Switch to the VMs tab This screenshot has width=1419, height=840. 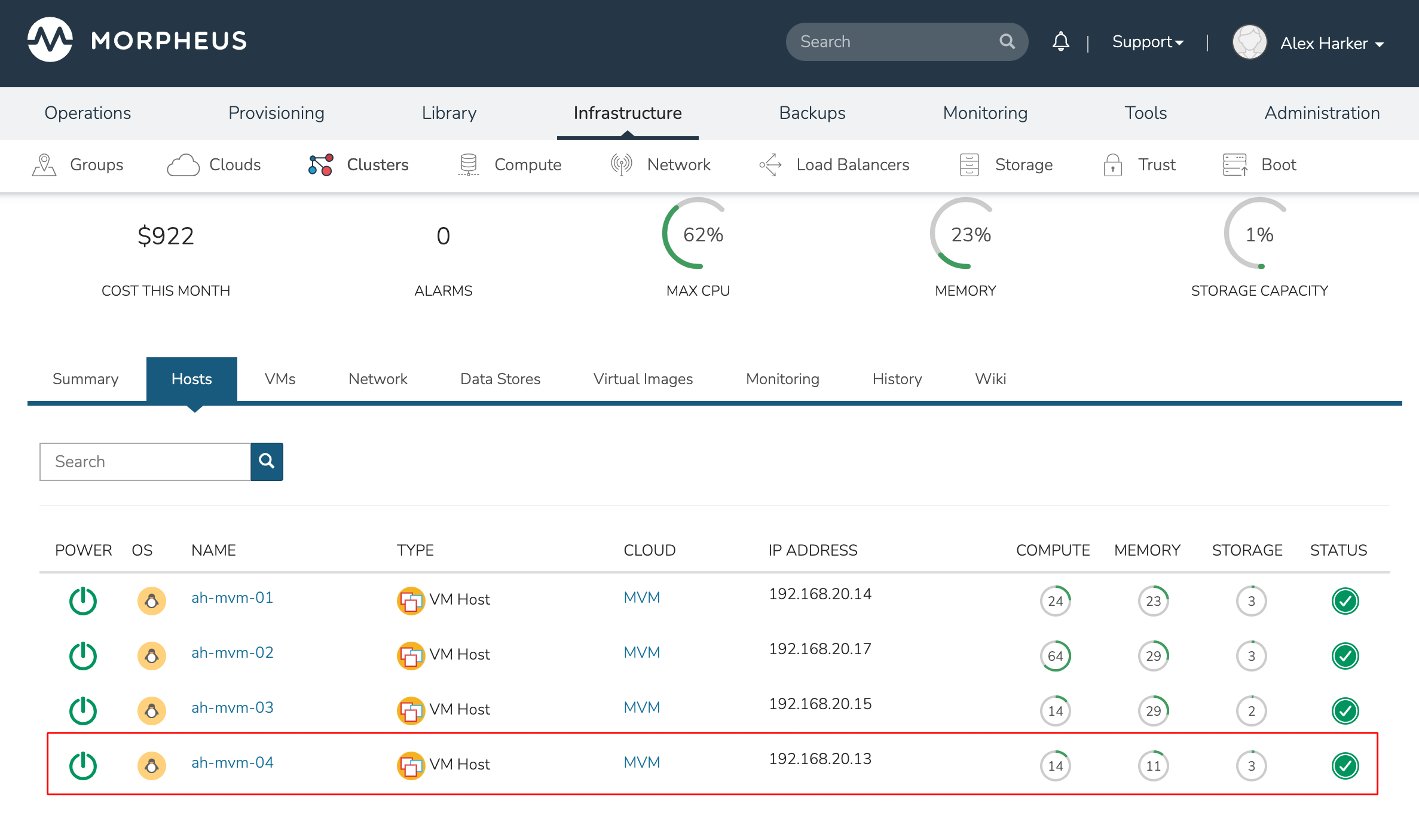point(279,378)
